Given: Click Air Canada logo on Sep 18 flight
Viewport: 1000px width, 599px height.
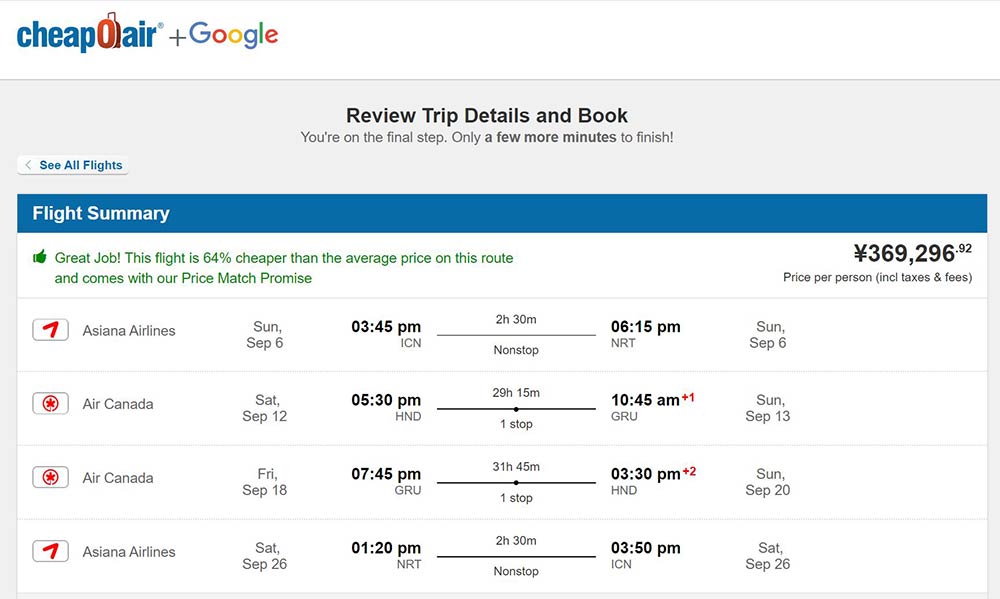Looking at the screenshot, I should [x=50, y=477].
